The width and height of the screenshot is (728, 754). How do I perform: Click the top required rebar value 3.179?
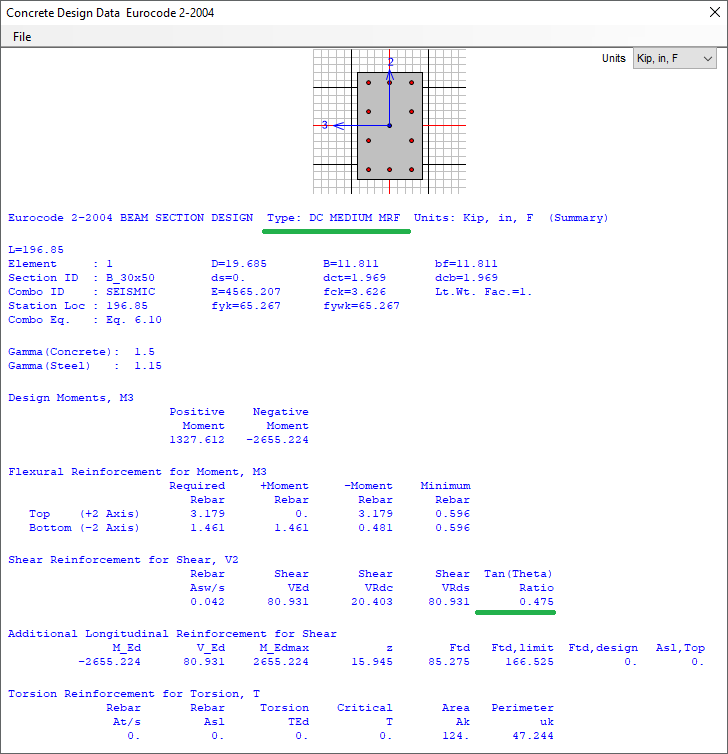click(x=206, y=514)
